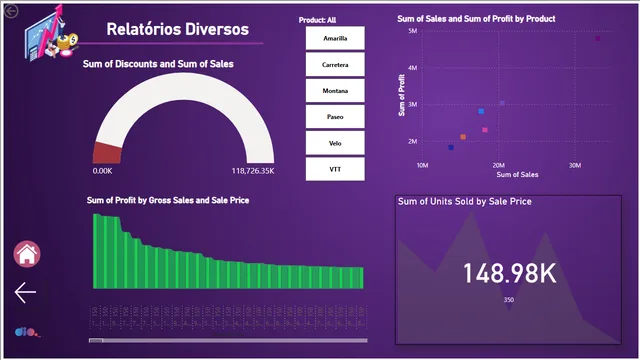Click the white left arrow navigation icon

(25, 292)
